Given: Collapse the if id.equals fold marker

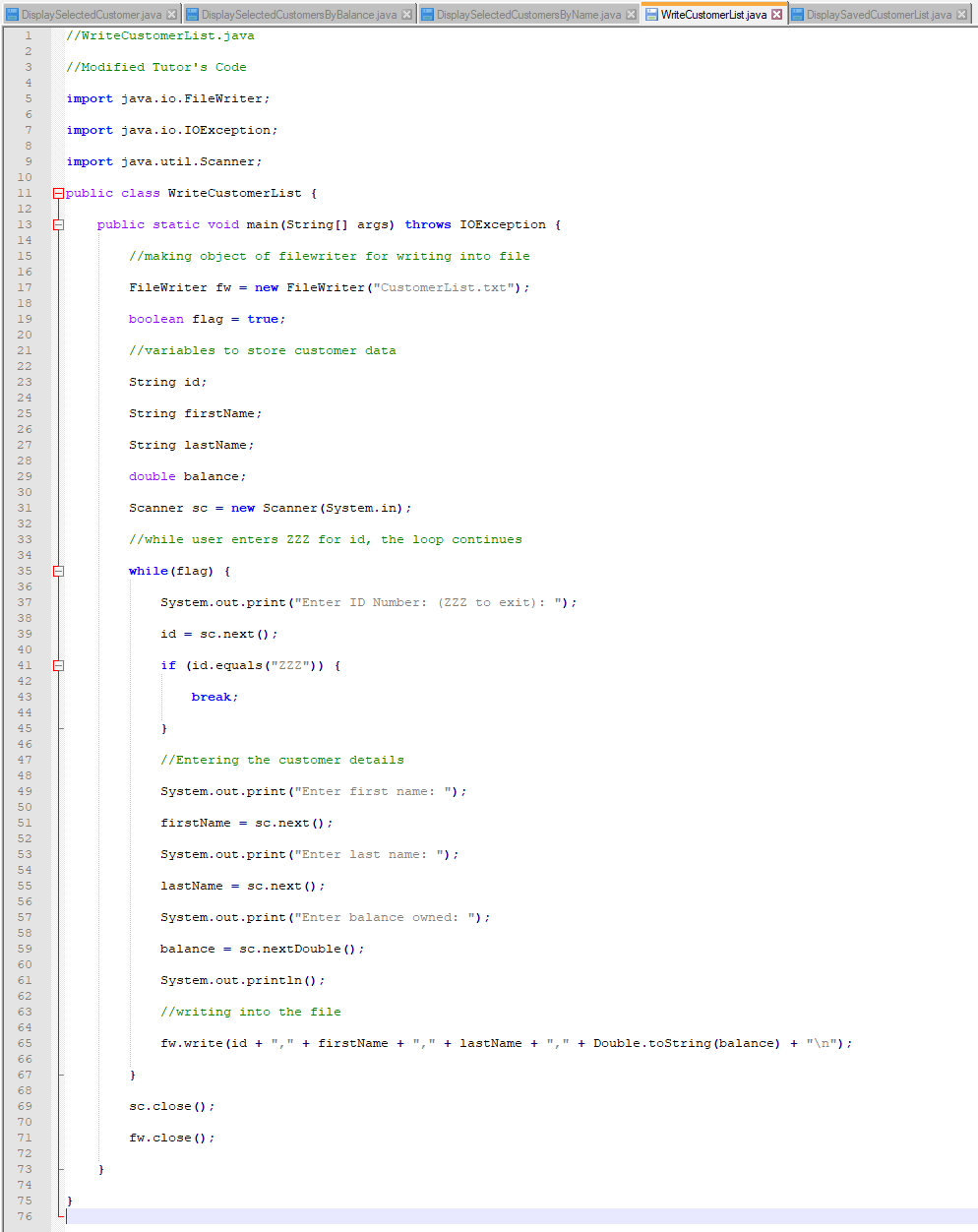Looking at the screenshot, I should click(x=58, y=665).
